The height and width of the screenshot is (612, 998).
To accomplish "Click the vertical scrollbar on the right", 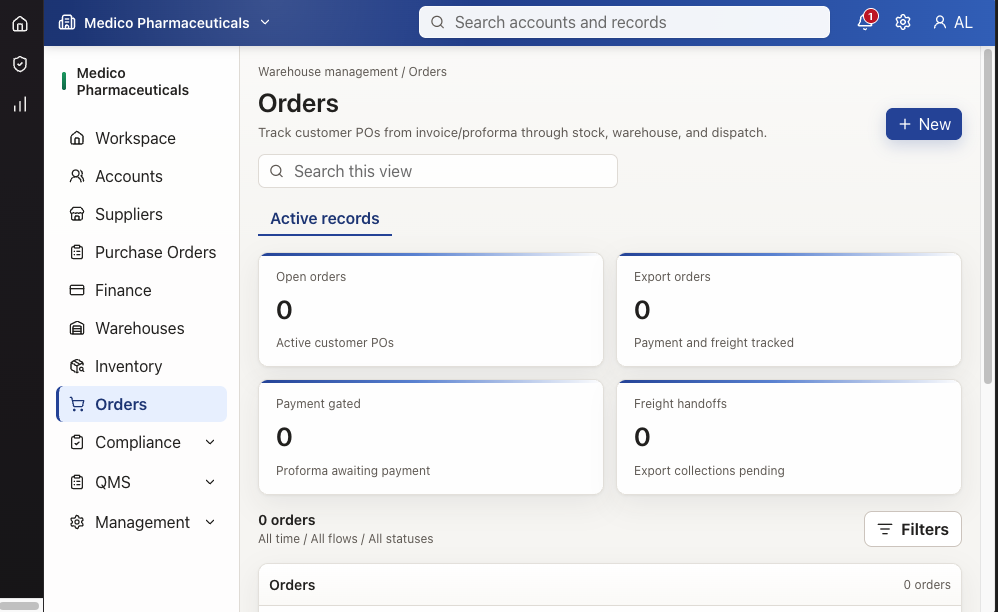I will (988, 216).
